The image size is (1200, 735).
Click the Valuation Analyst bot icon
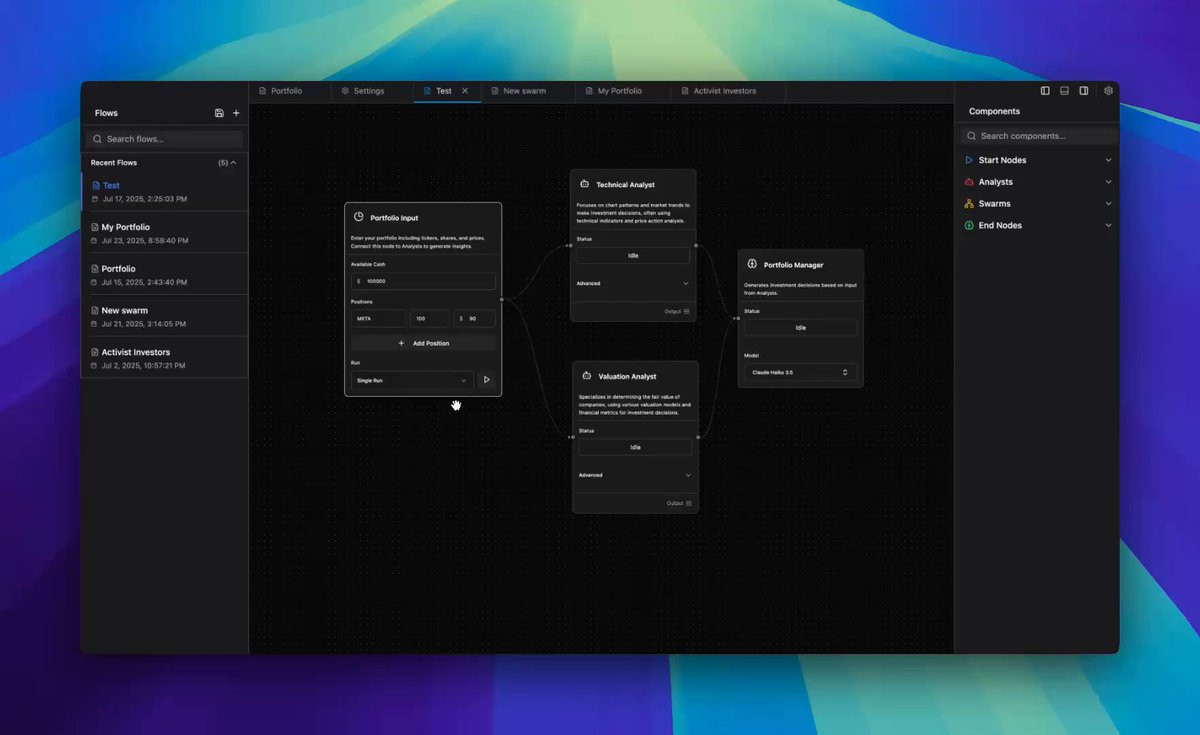tap(587, 376)
